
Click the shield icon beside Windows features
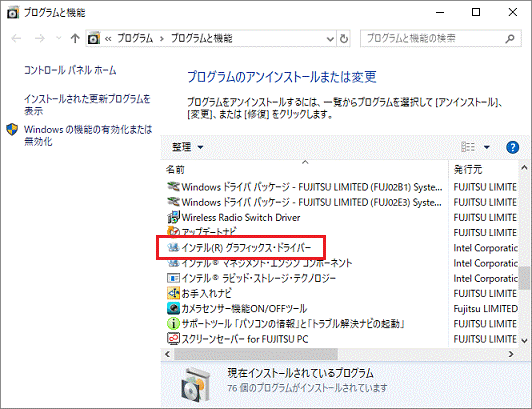12,129
